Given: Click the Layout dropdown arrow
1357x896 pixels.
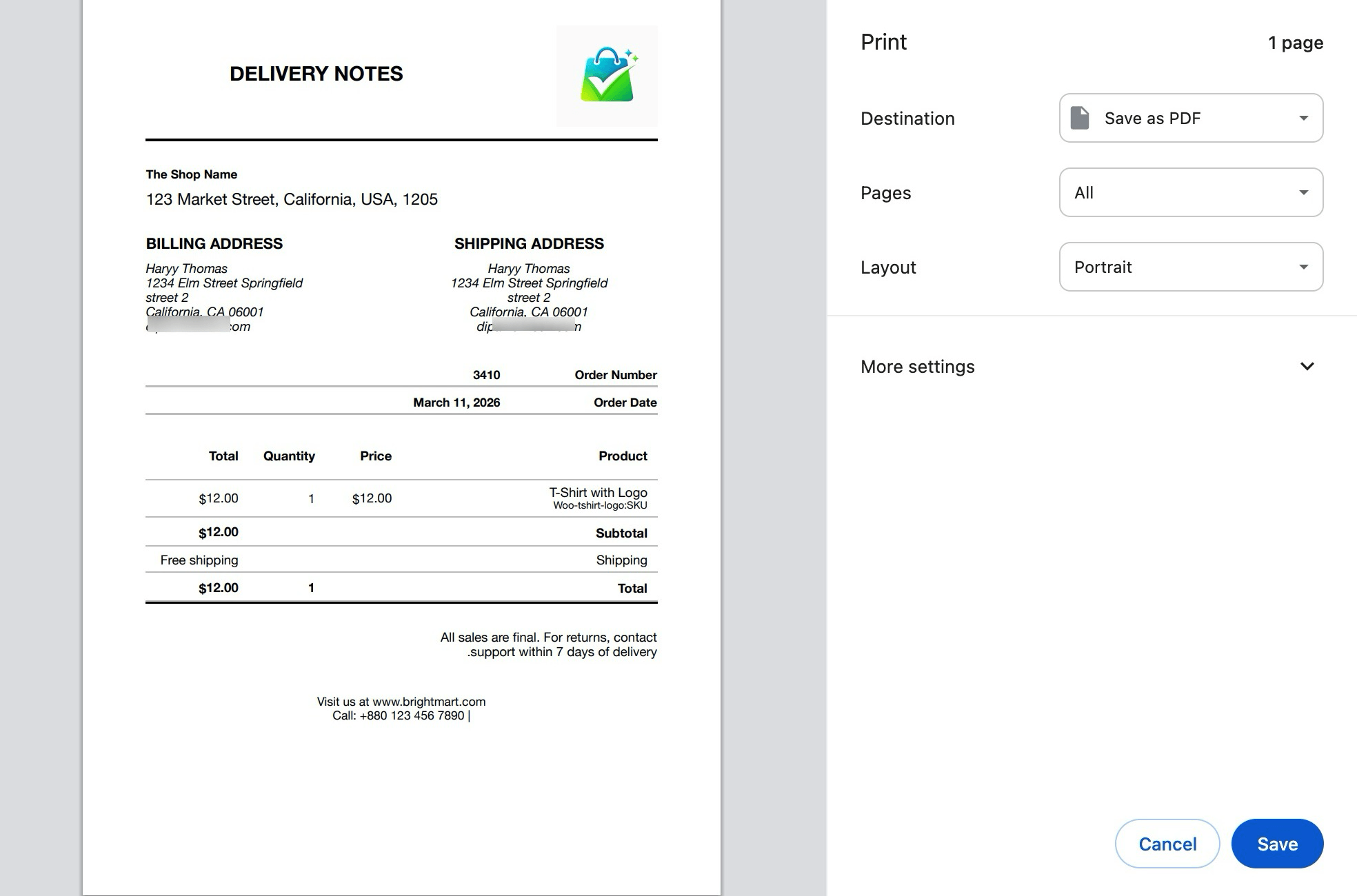Looking at the screenshot, I should (1303, 267).
